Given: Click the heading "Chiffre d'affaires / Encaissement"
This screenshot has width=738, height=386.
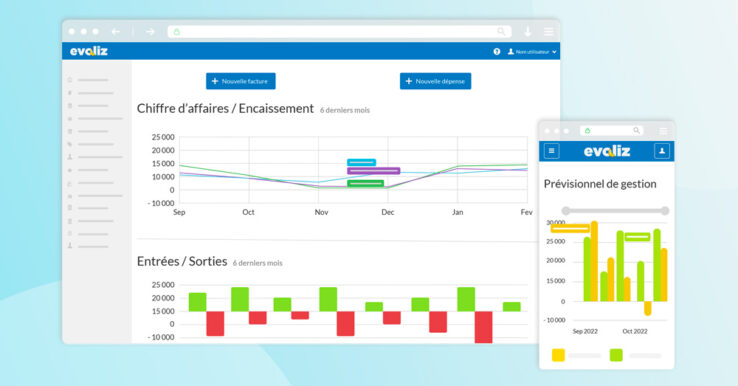Looking at the screenshot, I should [x=225, y=109].
